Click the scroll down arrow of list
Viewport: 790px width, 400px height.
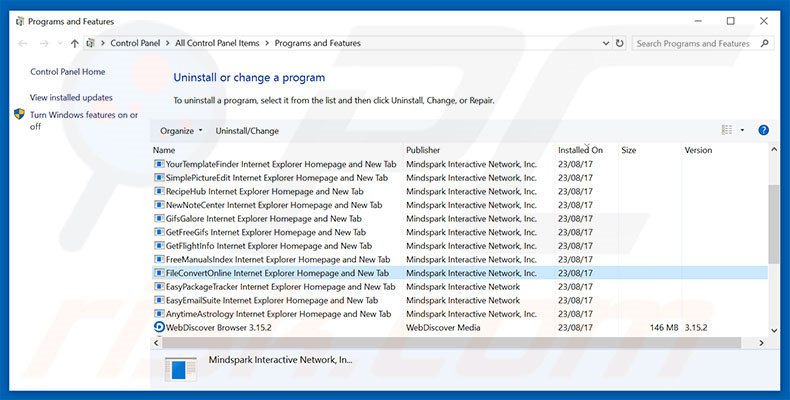[x=774, y=330]
